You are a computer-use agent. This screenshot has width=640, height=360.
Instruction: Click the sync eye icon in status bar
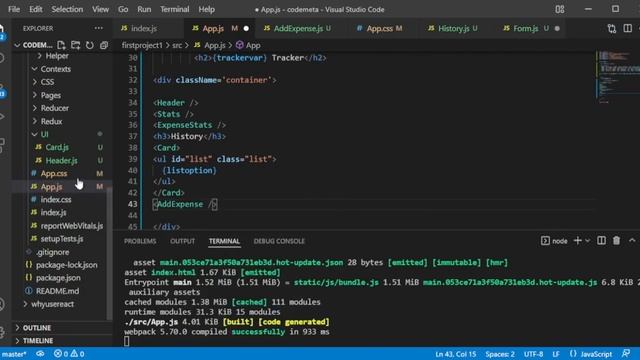40,354
